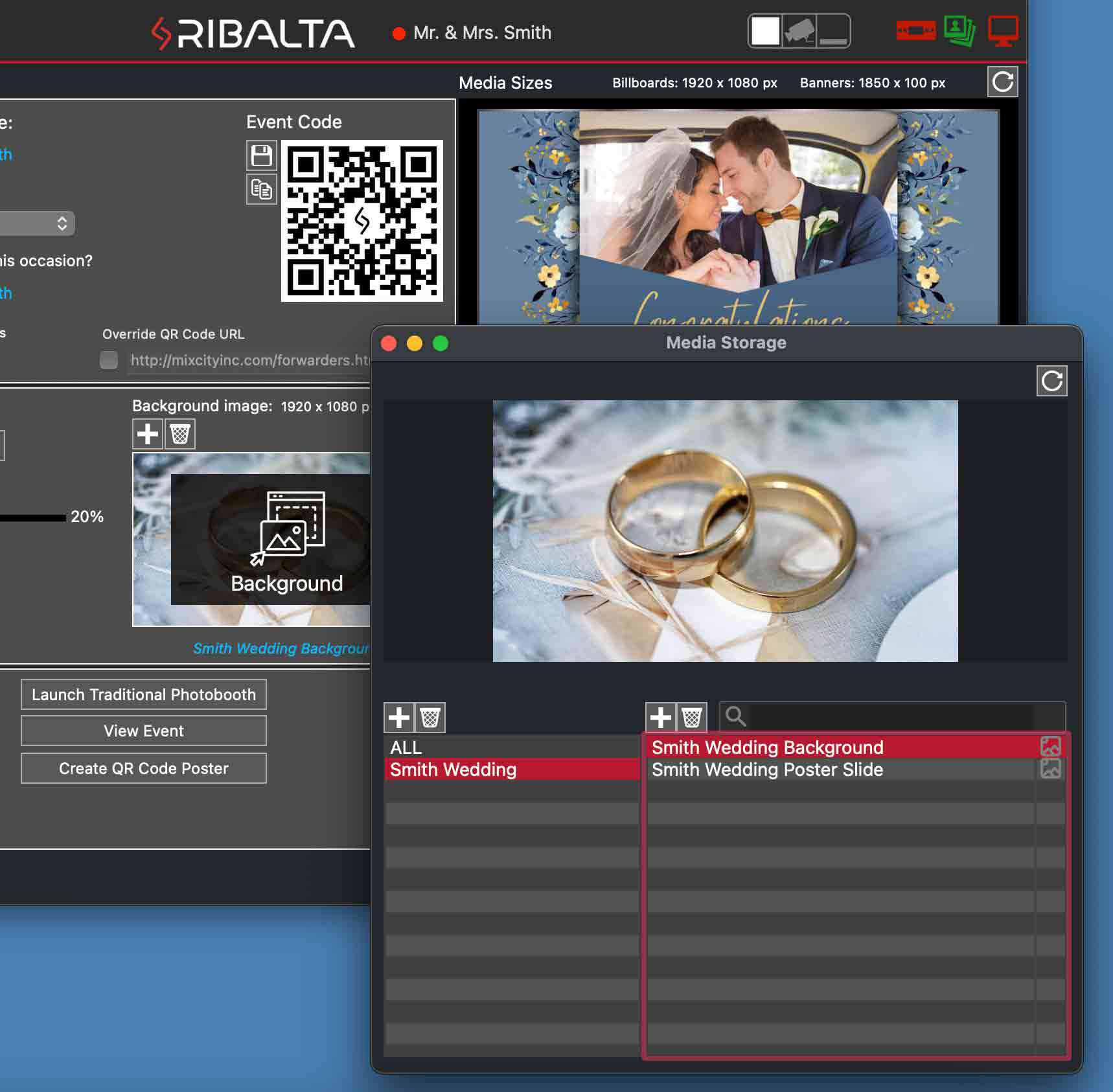Click Launch Traditional Photobooth button

144,694
